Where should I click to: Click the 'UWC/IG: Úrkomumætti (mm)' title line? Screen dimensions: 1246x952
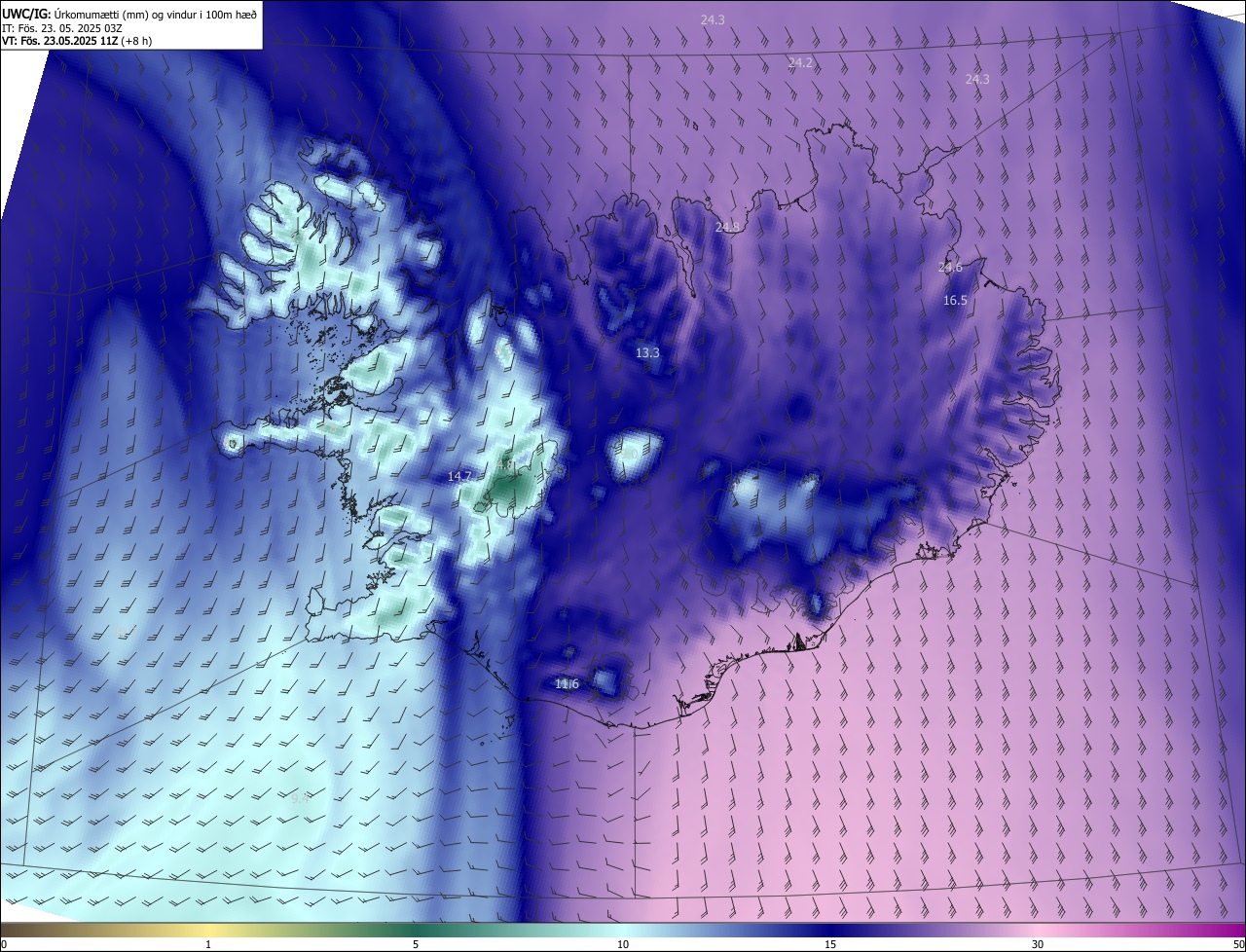(129, 14)
